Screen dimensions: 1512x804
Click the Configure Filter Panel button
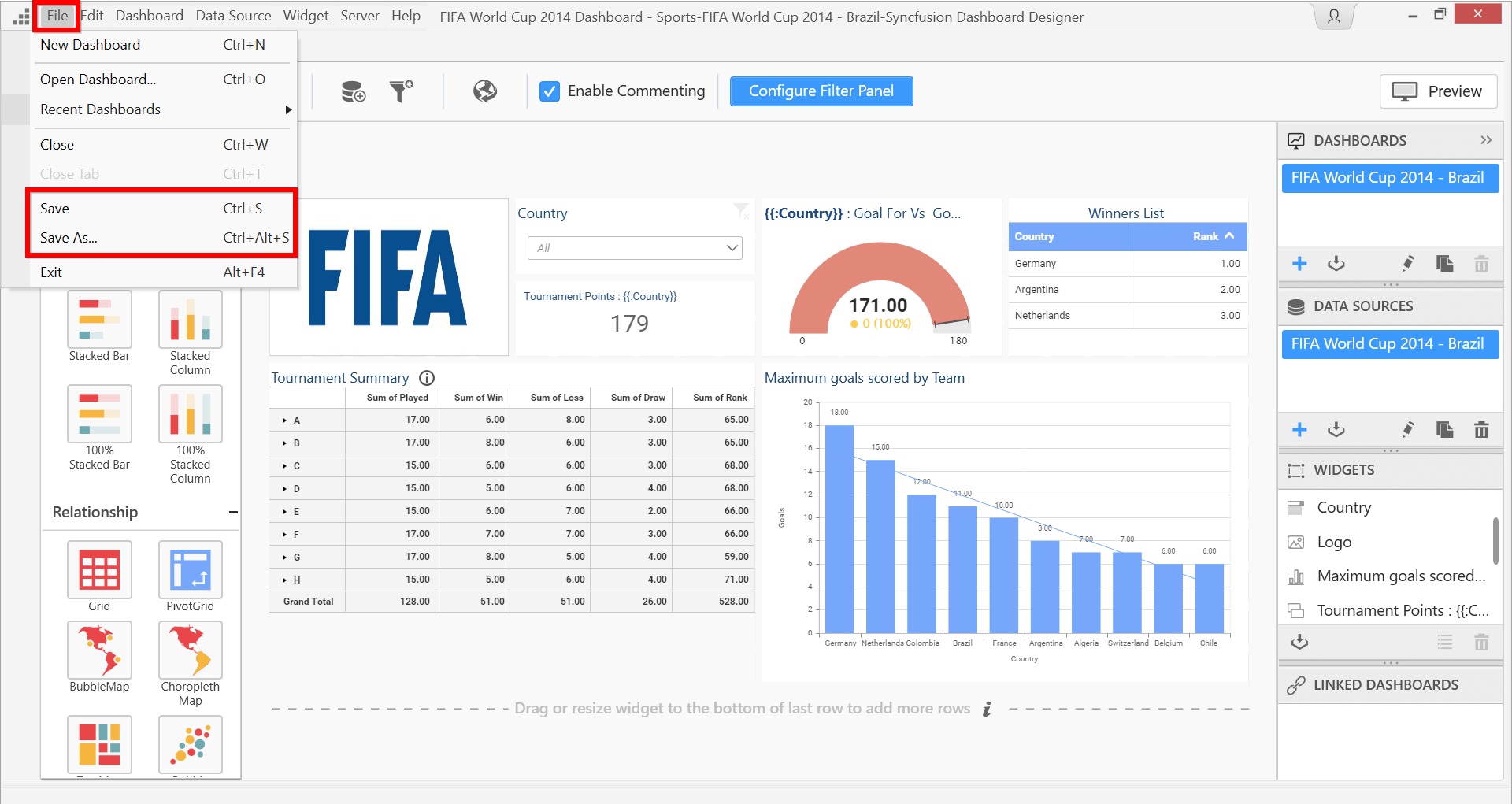pyautogui.click(x=821, y=91)
